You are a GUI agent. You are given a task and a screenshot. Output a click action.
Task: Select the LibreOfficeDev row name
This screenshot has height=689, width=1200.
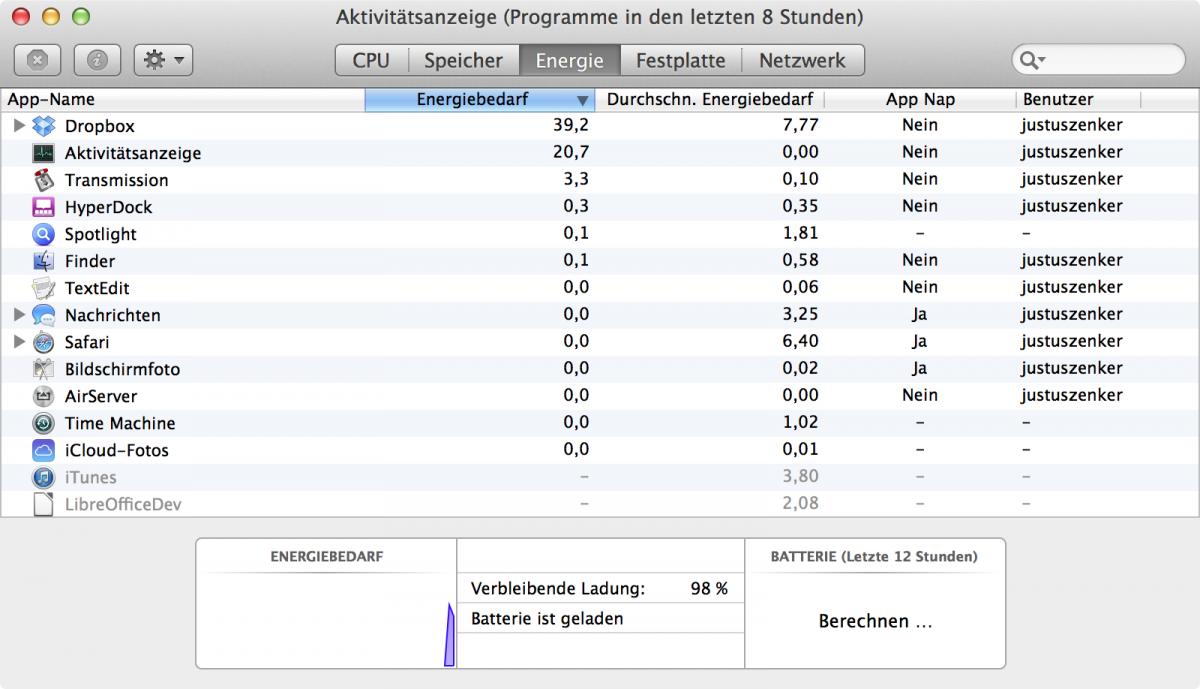(x=123, y=504)
